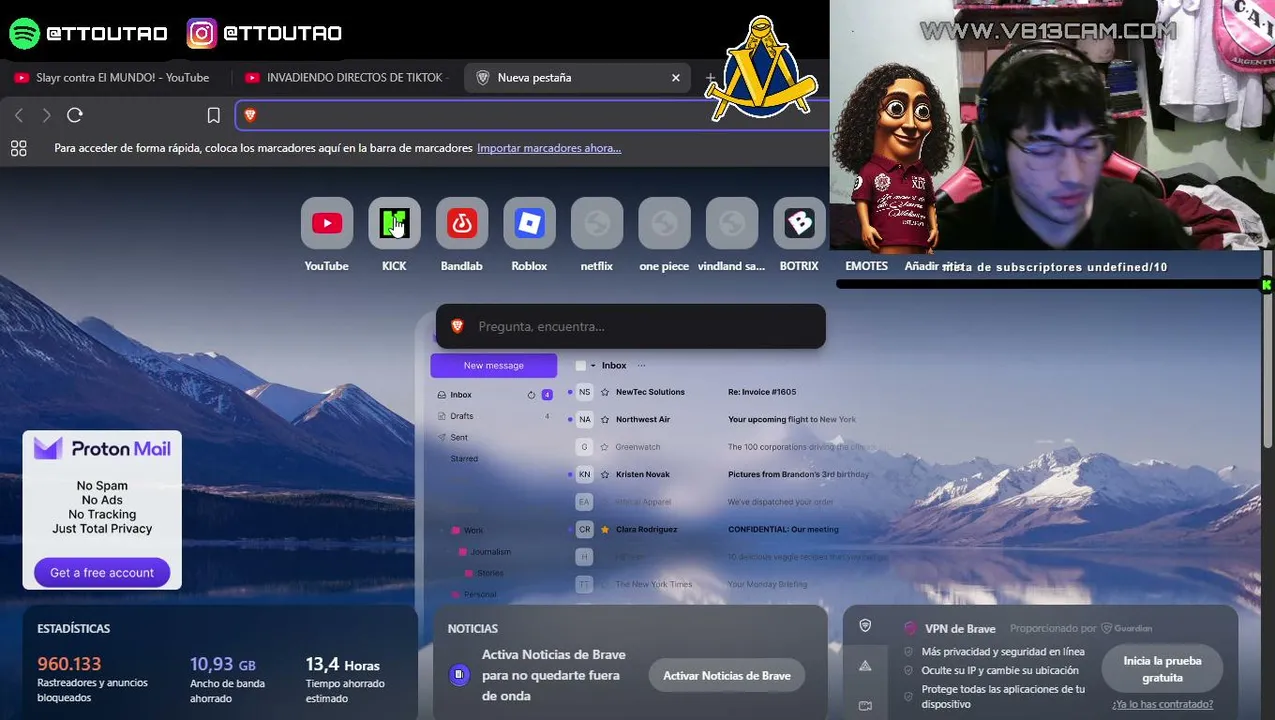Select the Talk camera icon in the widget sidebar

click(865, 705)
